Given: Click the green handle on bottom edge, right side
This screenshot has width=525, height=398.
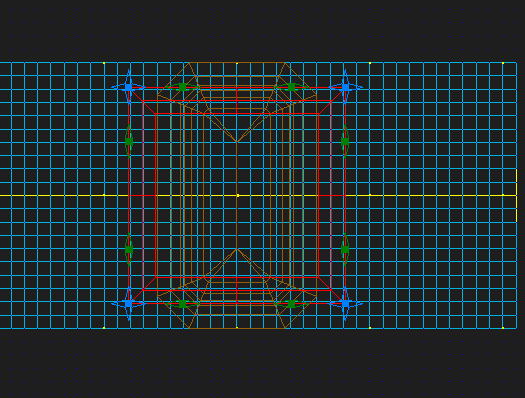Looking at the screenshot, I should (x=291, y=304).
